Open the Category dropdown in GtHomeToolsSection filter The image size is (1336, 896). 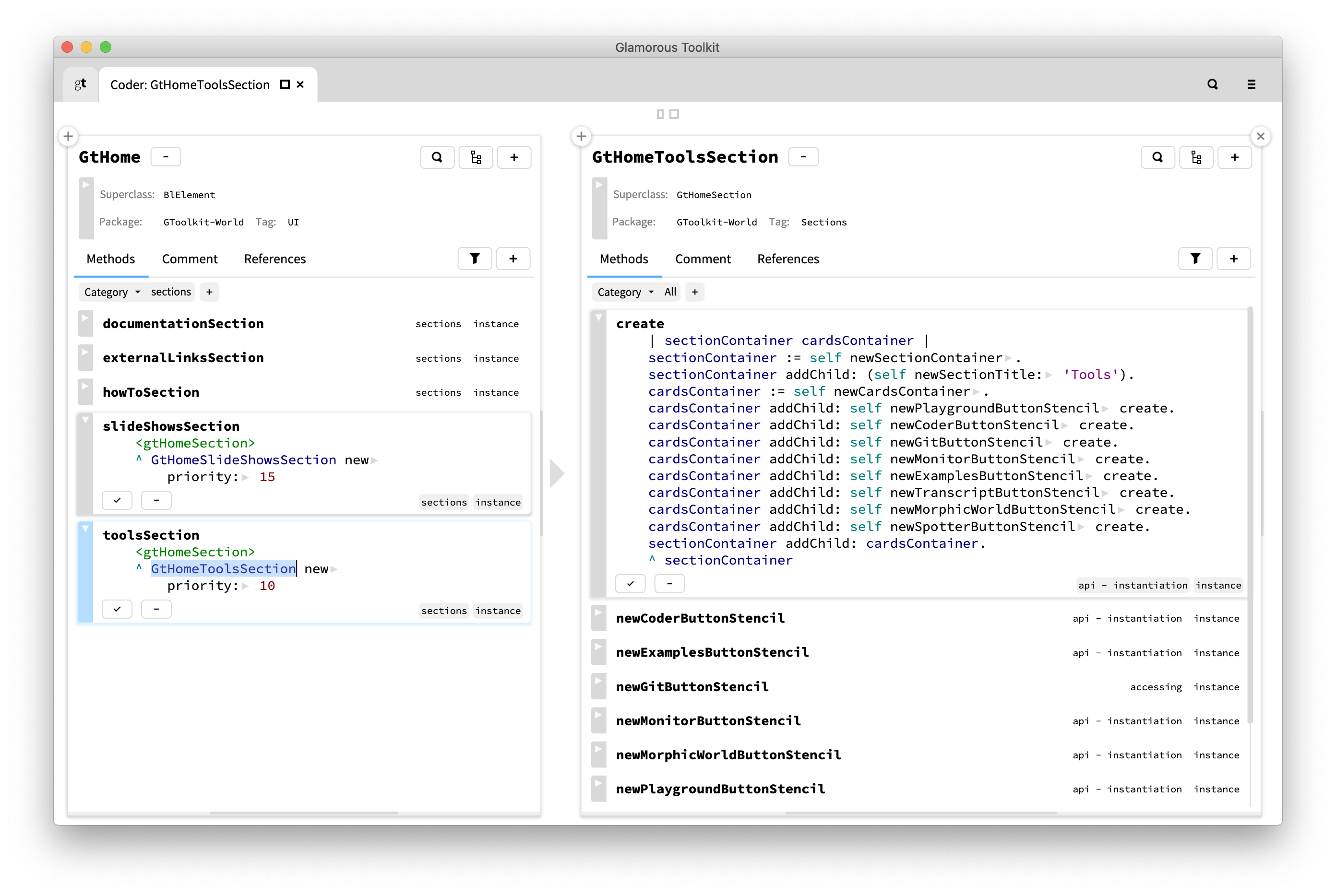click(x=625, y=292)
